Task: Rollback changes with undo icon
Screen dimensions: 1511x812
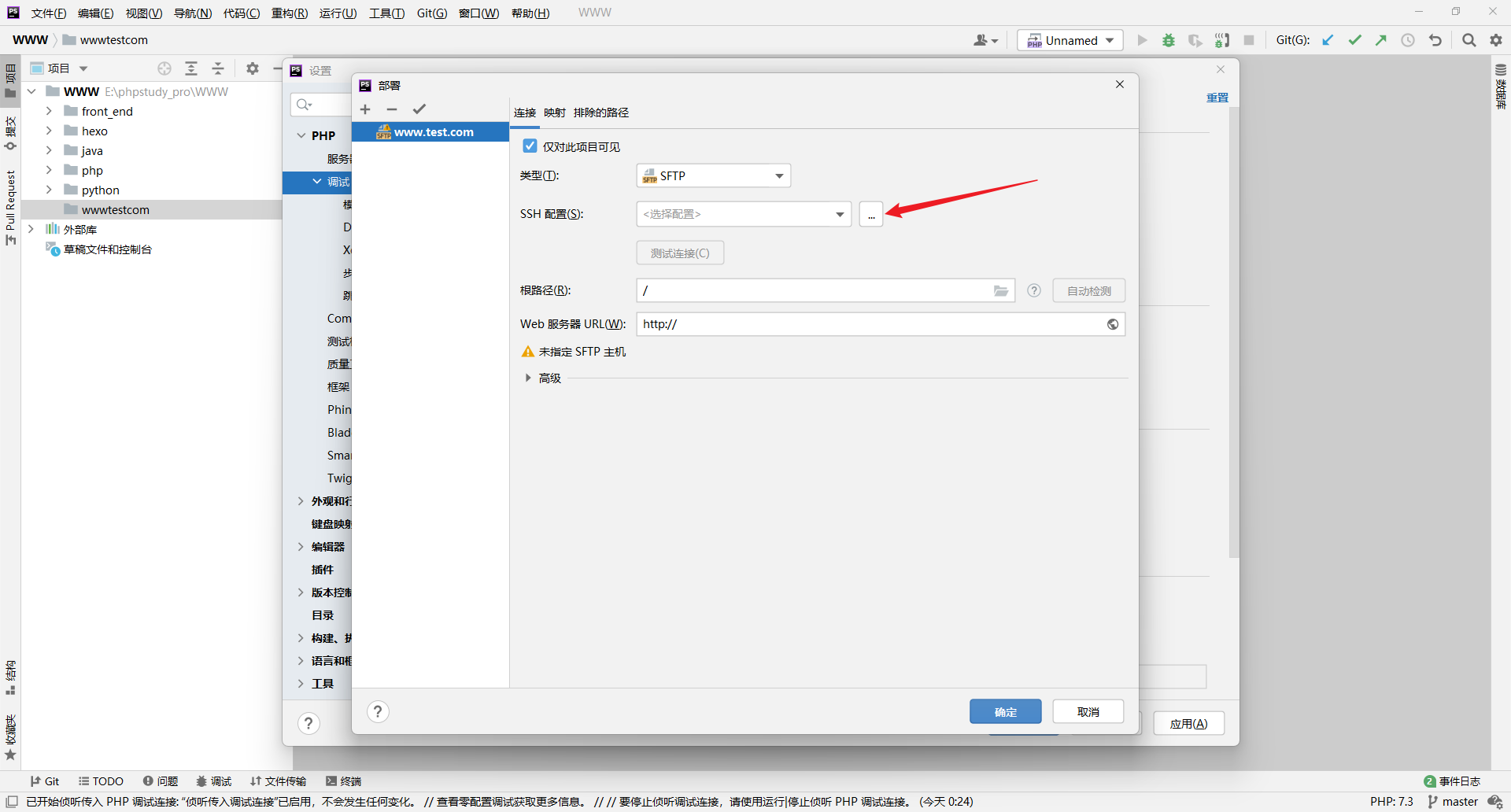Action: (1435, 40)
